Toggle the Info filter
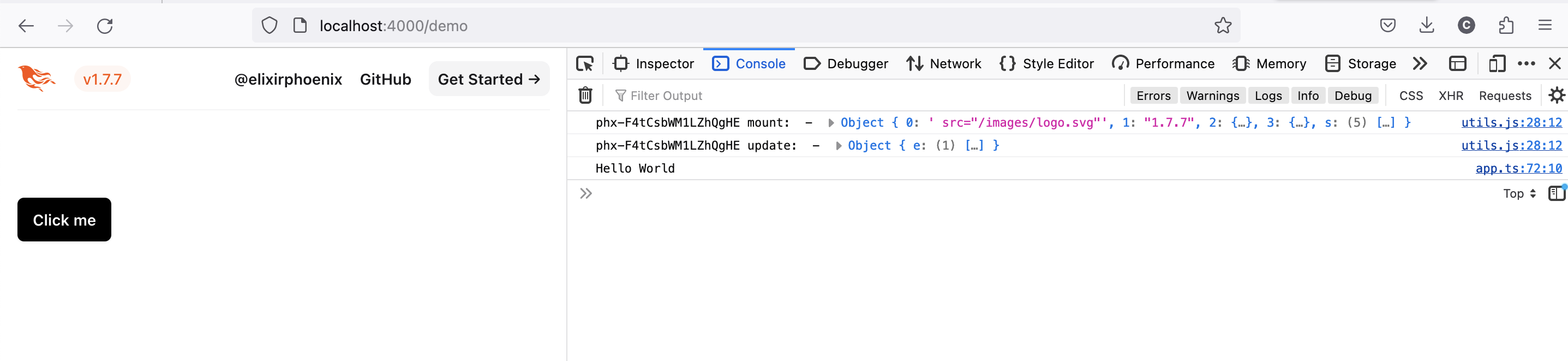Screen dimensions: 1568x361 1307,96
